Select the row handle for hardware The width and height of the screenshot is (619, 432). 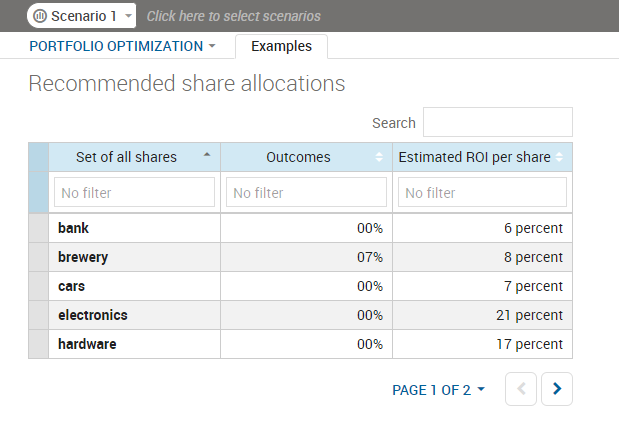tap(39, 344)
